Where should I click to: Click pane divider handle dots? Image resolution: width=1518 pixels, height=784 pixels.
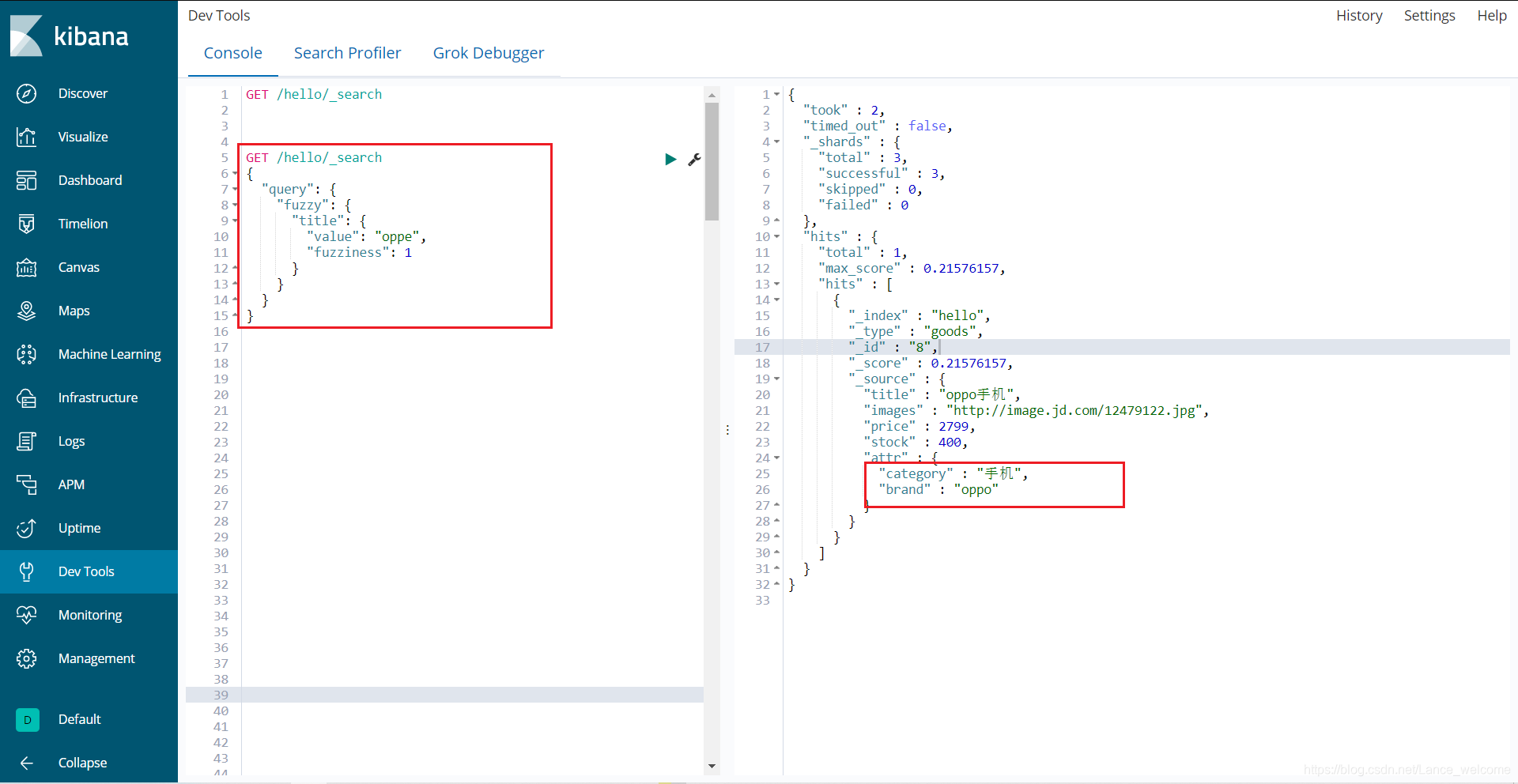pyautogui.click(x=727, y=431)
